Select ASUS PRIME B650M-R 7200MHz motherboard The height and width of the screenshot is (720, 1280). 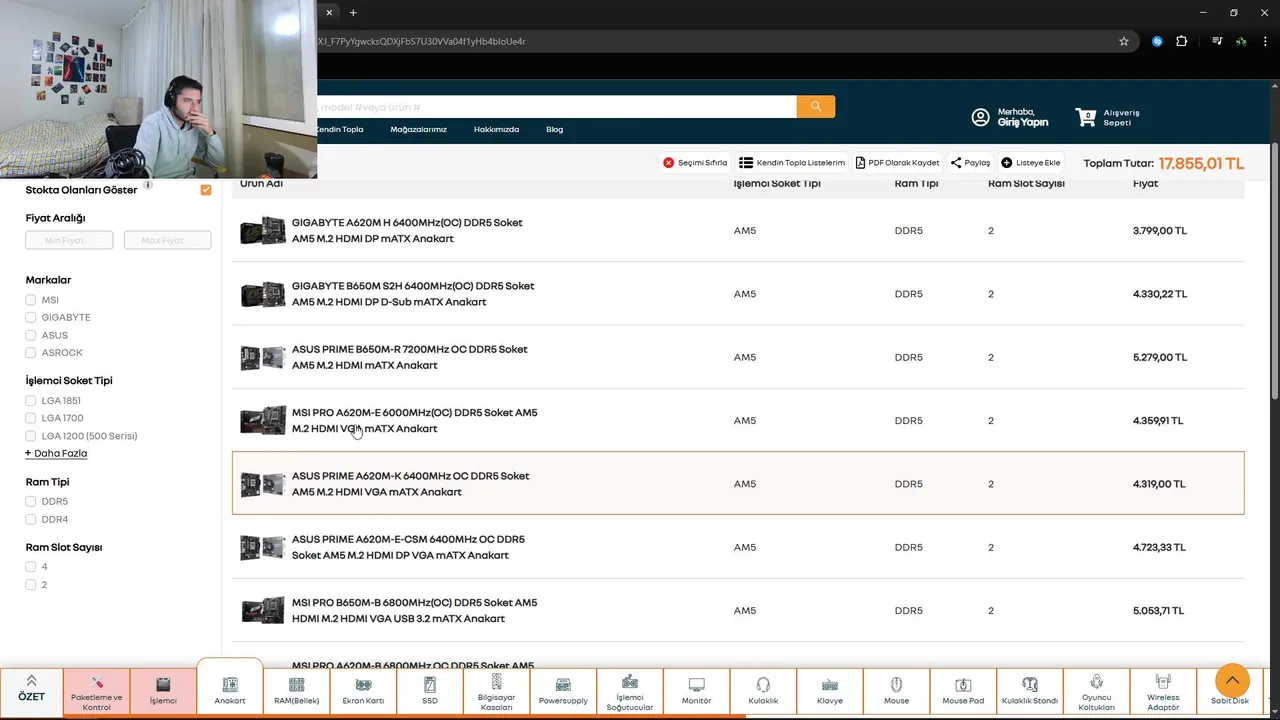pos(738,357)
